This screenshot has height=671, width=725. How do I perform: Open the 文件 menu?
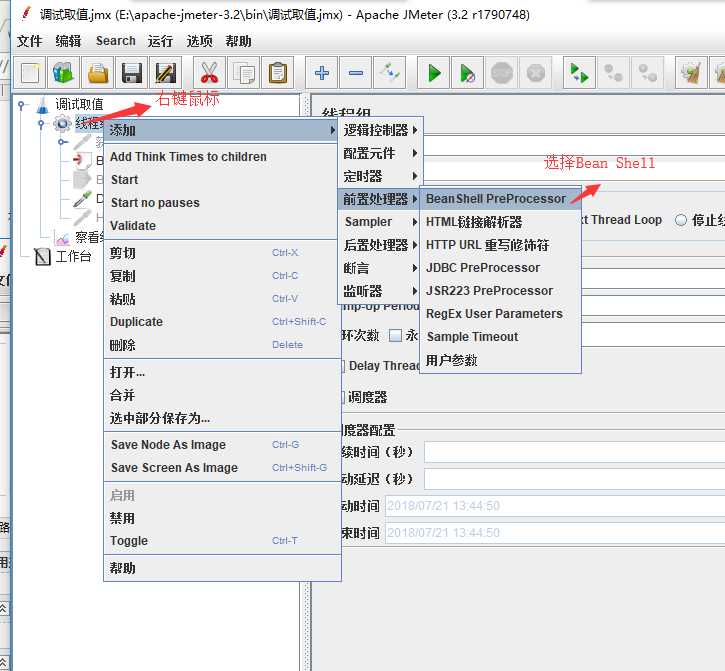[x=30, y=41]
